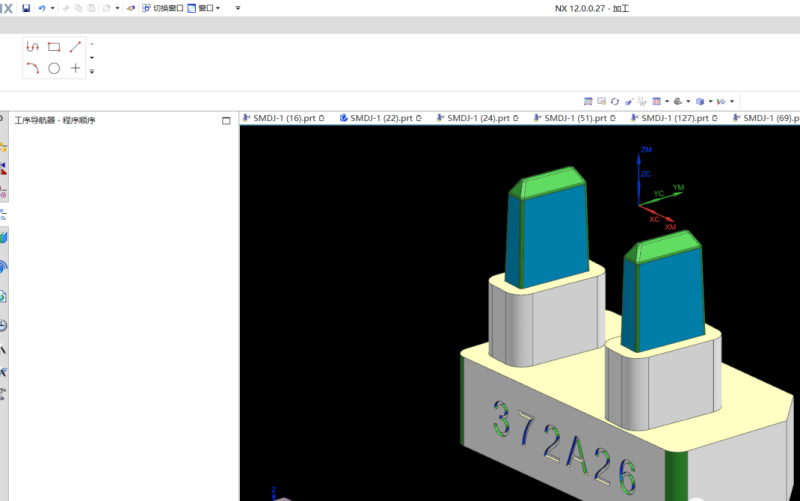The width and height of the screenshot is (800, 501).
Task: Open the SMDJ-1 (51).prt tab
Action: coord(577,118)
